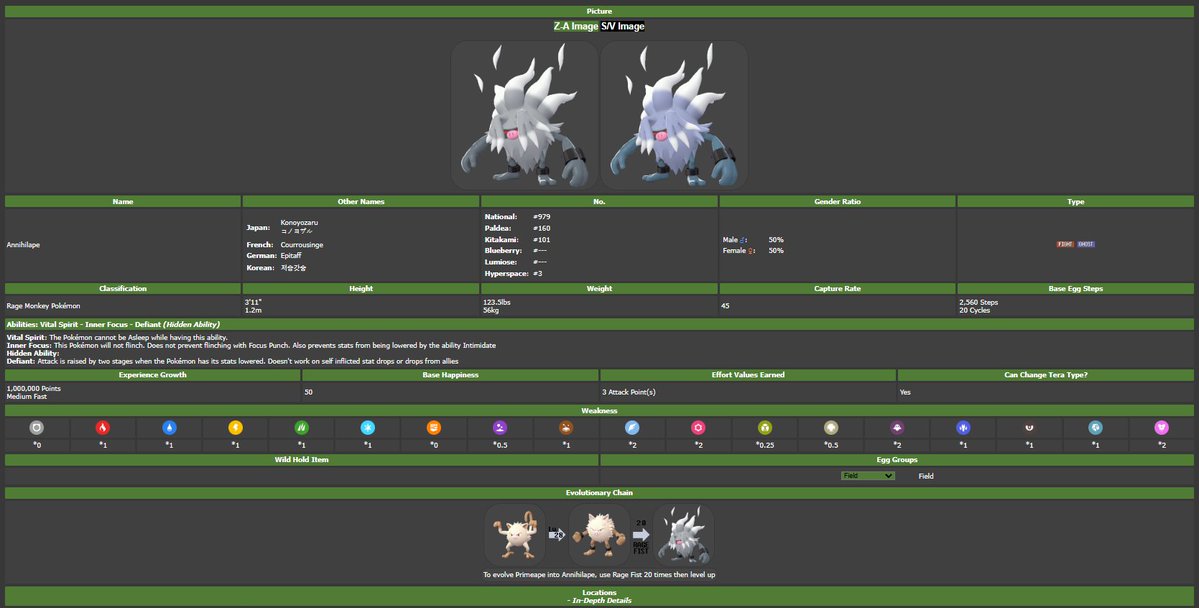Click the Japanese name Konoyozaru
Screen dimensions: 1199x608
click(299, 223)
